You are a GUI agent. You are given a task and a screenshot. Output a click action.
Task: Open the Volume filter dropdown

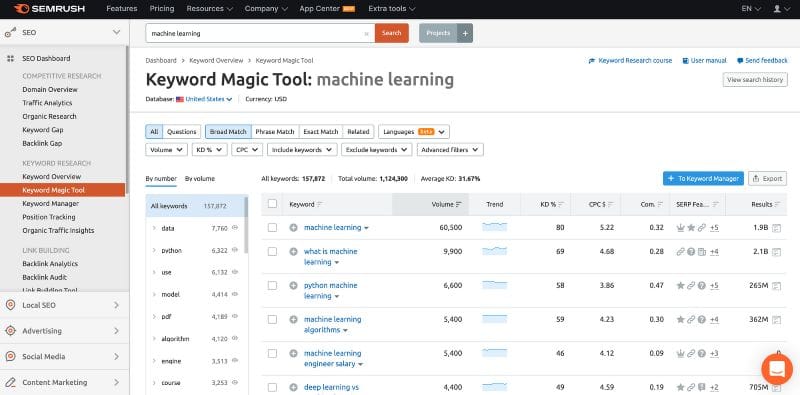166,150
